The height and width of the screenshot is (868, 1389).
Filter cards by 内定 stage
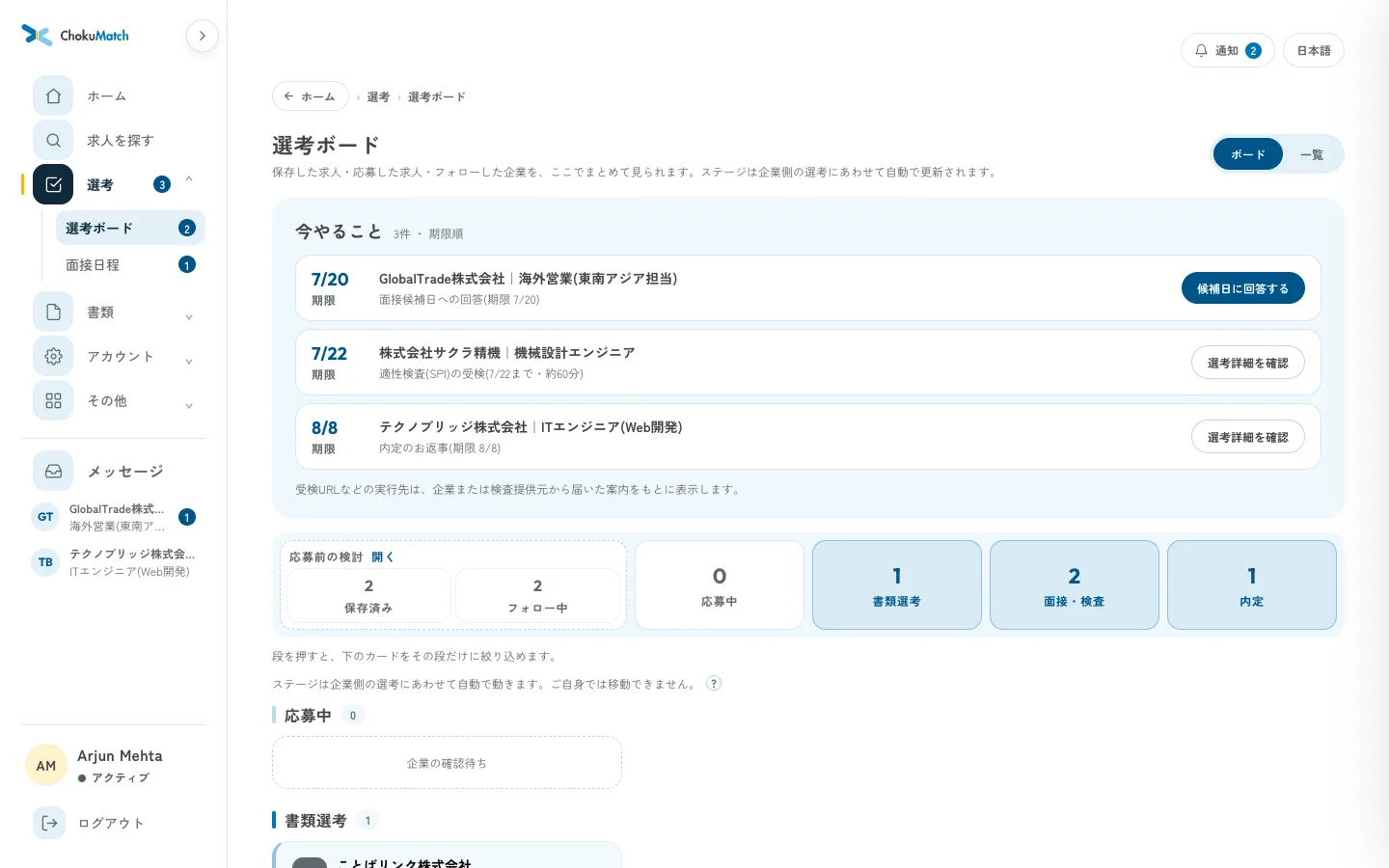pos(1252,585)
